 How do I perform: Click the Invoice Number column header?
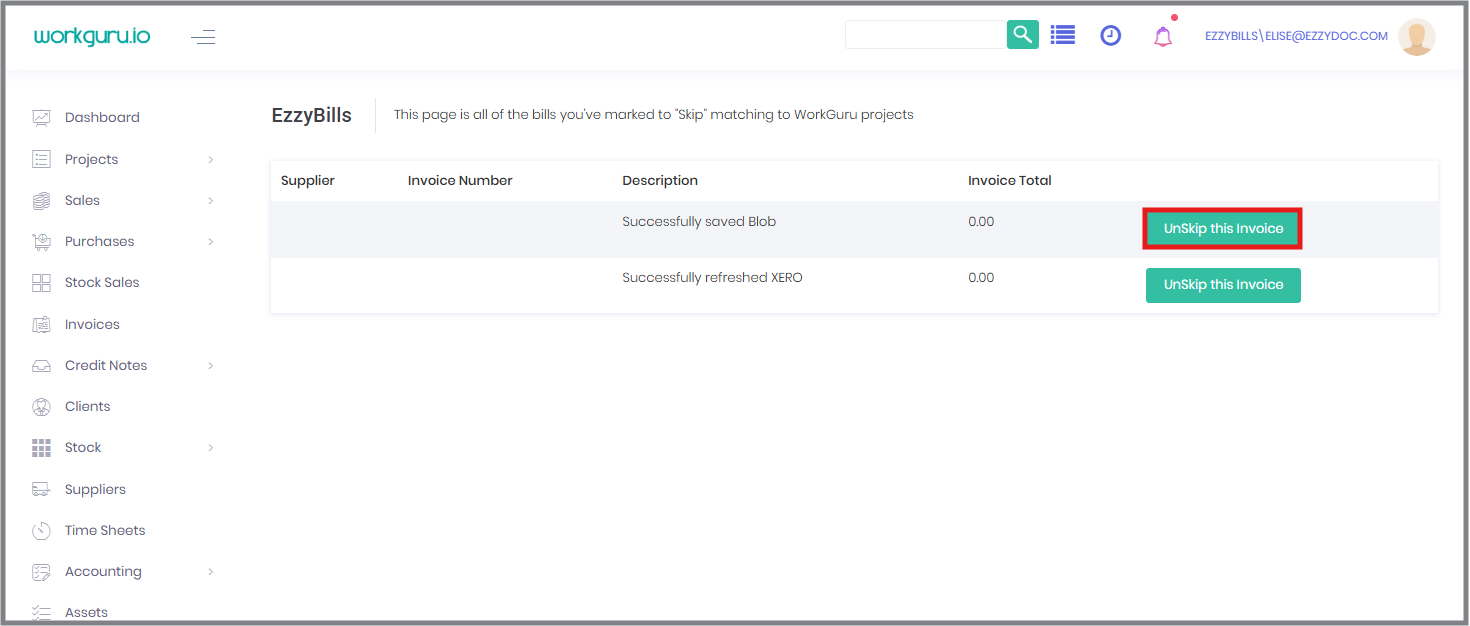460,181
